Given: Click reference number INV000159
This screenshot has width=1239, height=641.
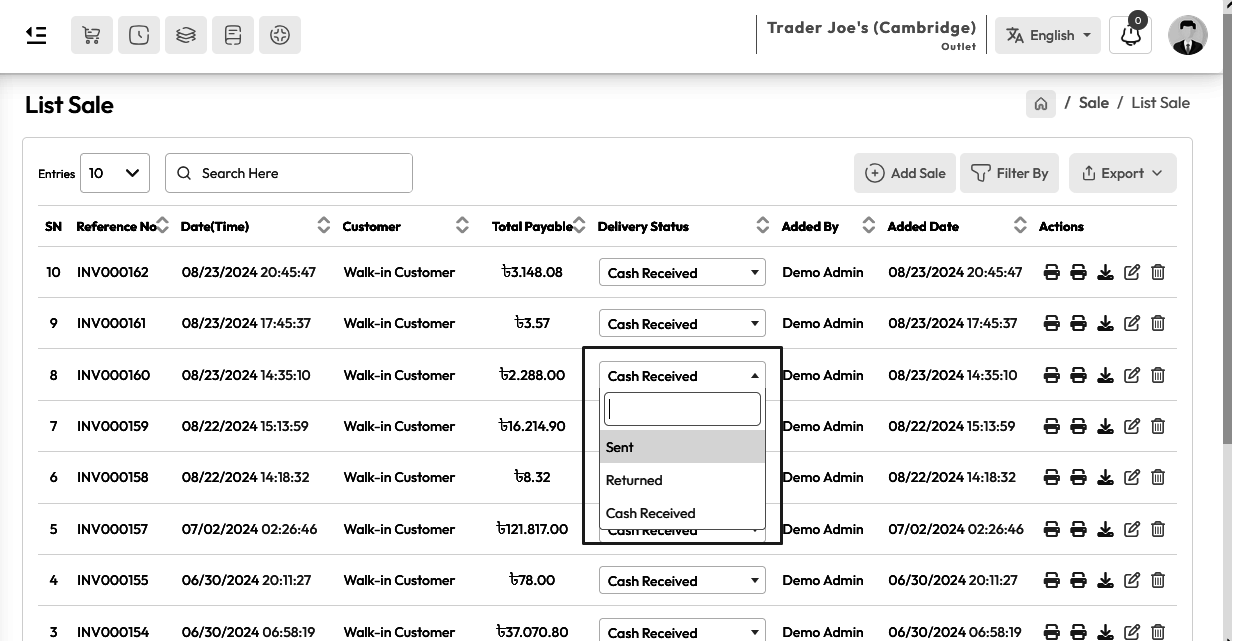Looking at the screenshot, I should [113, 426].
